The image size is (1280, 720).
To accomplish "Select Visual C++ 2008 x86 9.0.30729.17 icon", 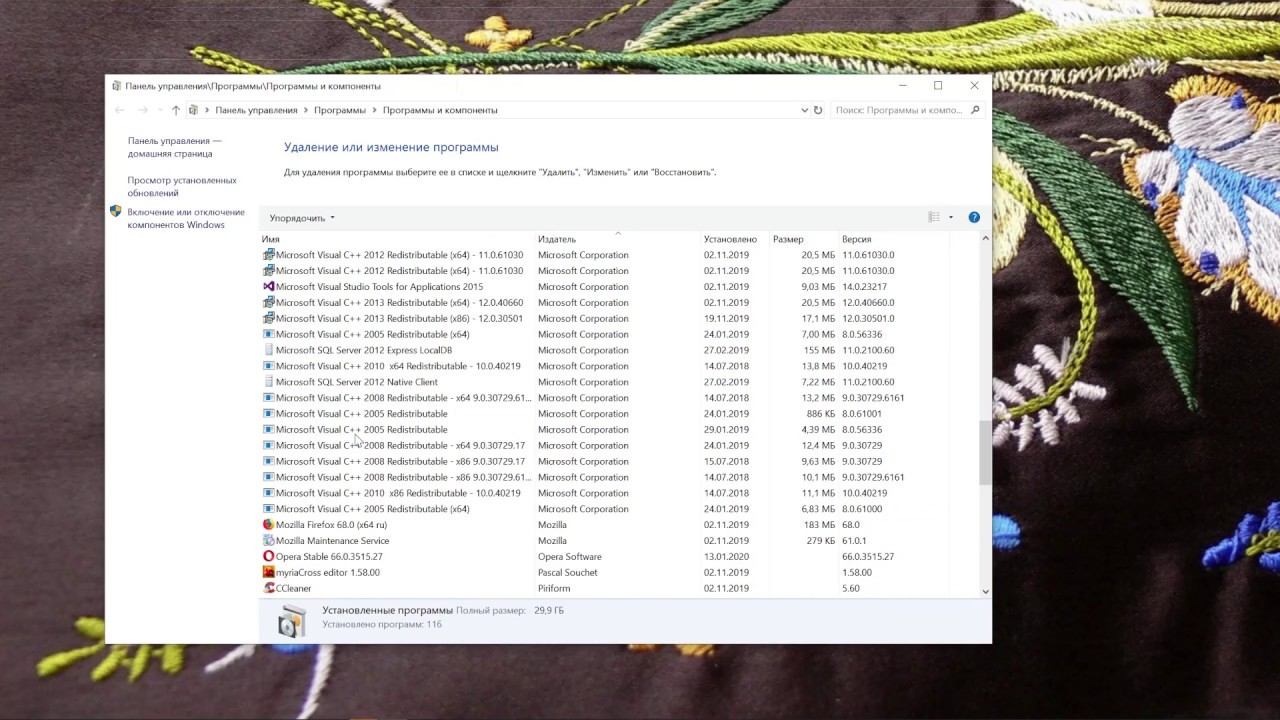I will point(268,462).
